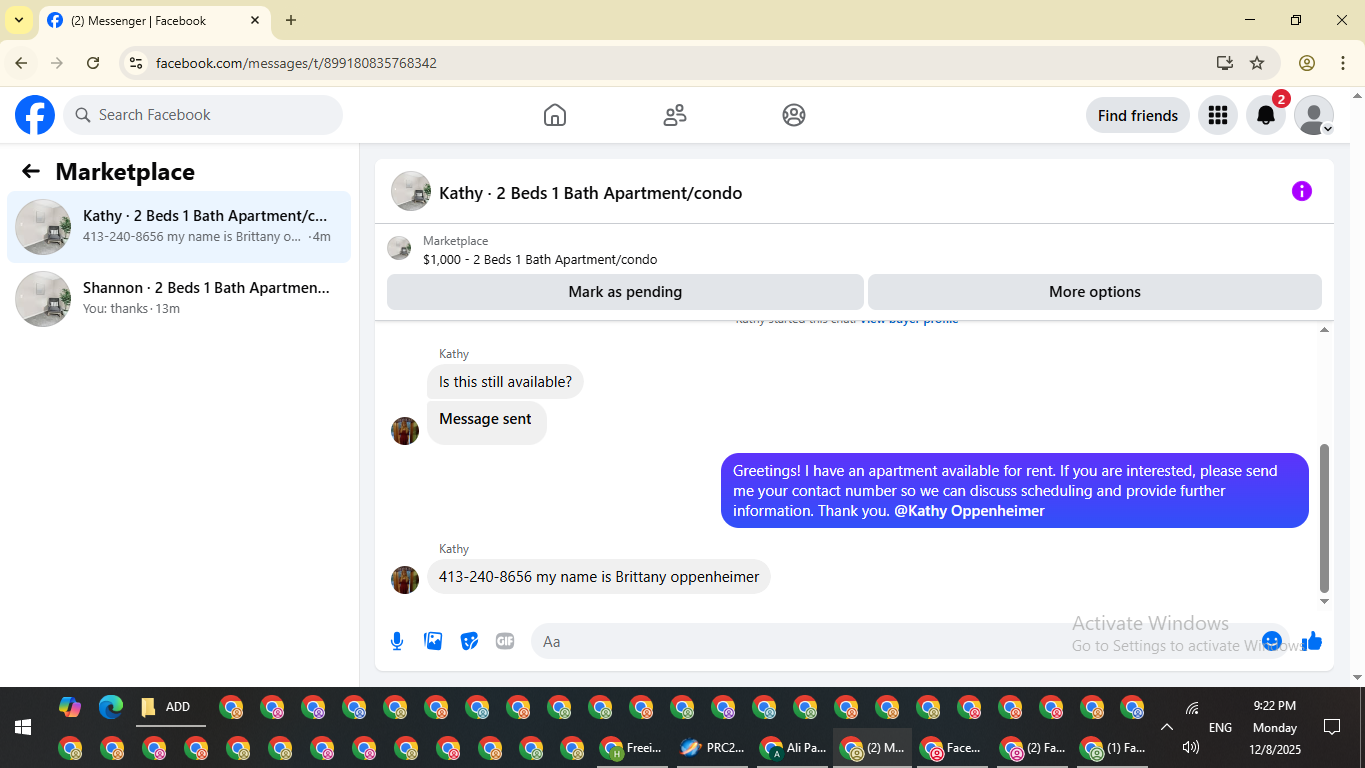Viewport: 1365px width, 768px height.
Task: Click the message with 413-240-8656
Action: [598, 577]
